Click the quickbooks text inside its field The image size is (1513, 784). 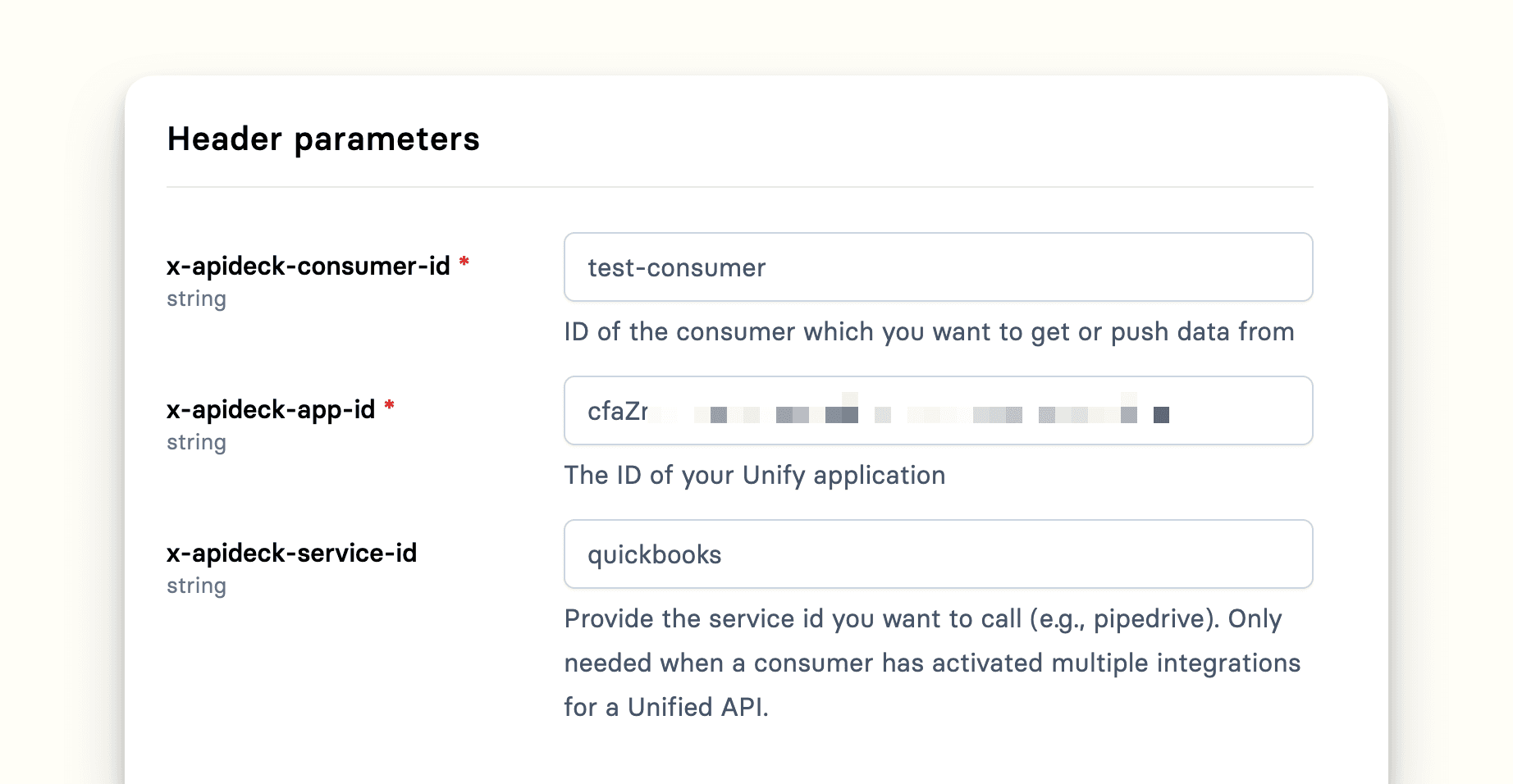coord(654,554)
